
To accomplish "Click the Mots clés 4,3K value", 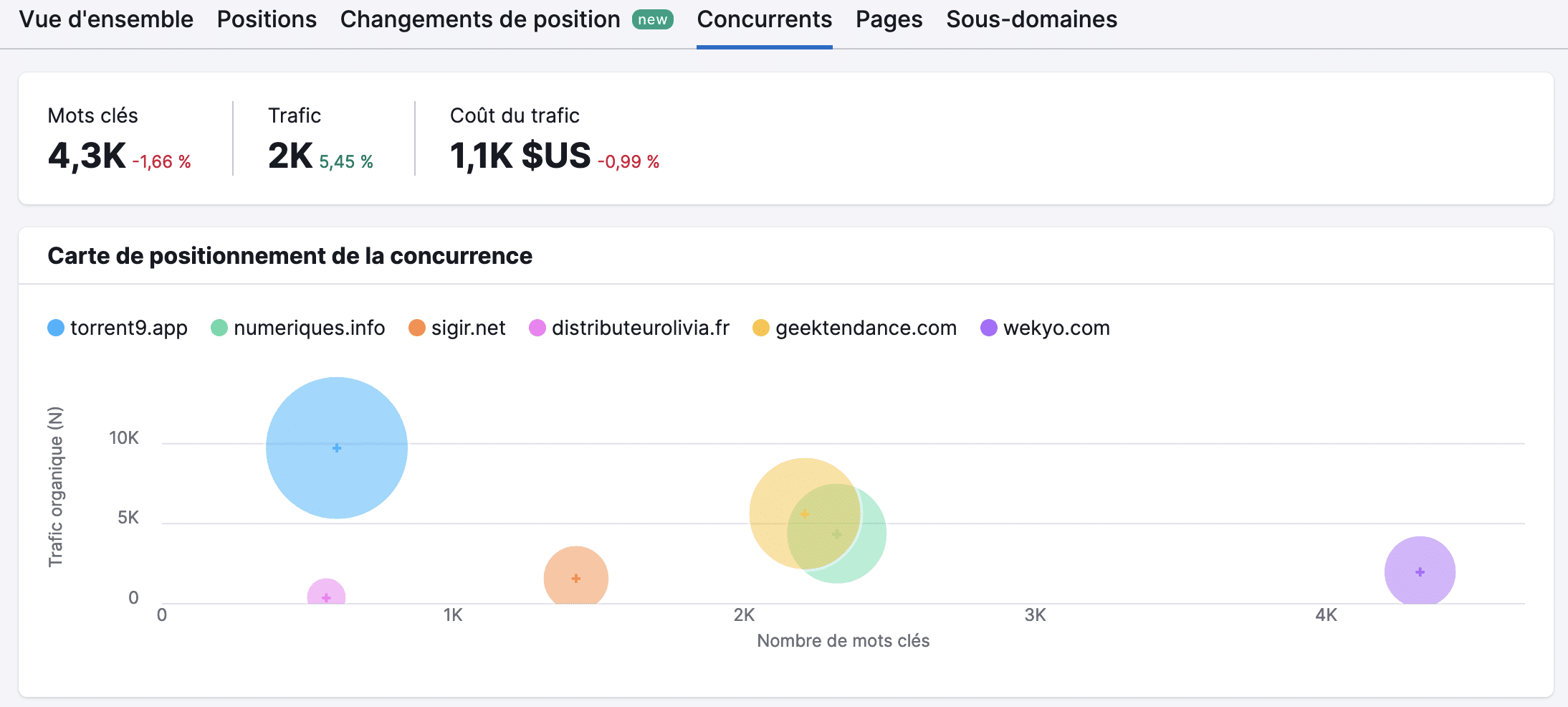I will pos(87,156).
